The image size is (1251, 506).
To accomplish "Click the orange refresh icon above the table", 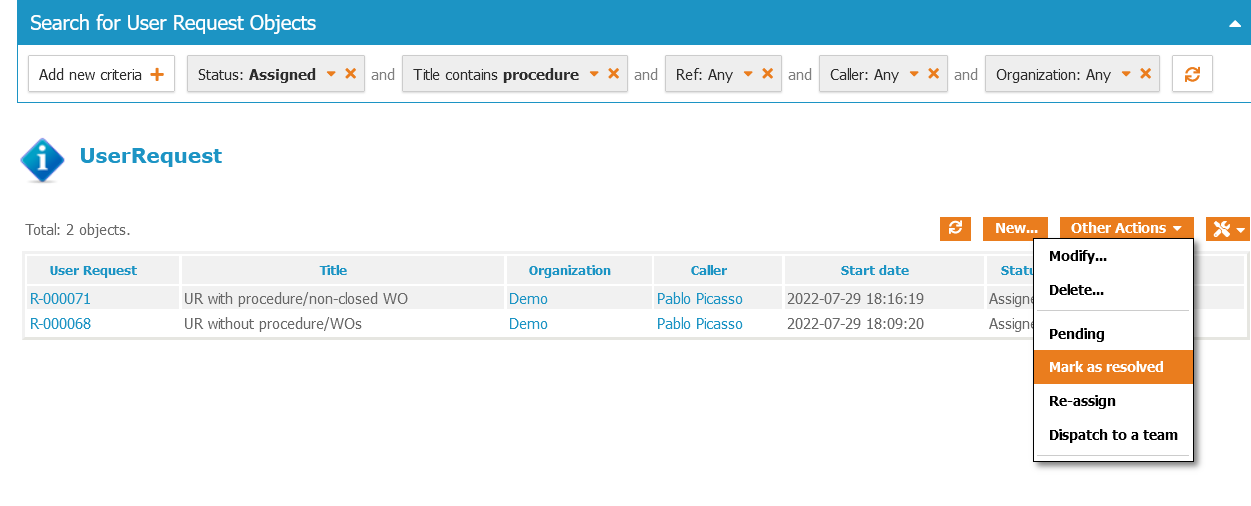I will click(955, 229).
